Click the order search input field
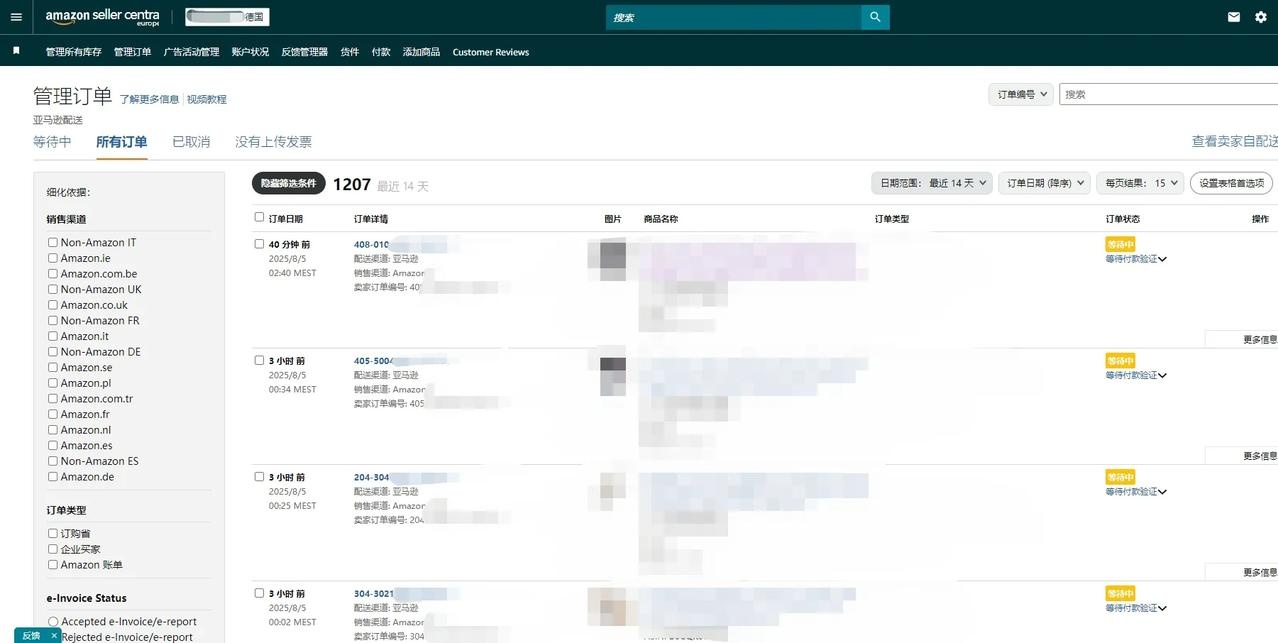This screenshot has width=1278, height=643. pos(1168,94)
